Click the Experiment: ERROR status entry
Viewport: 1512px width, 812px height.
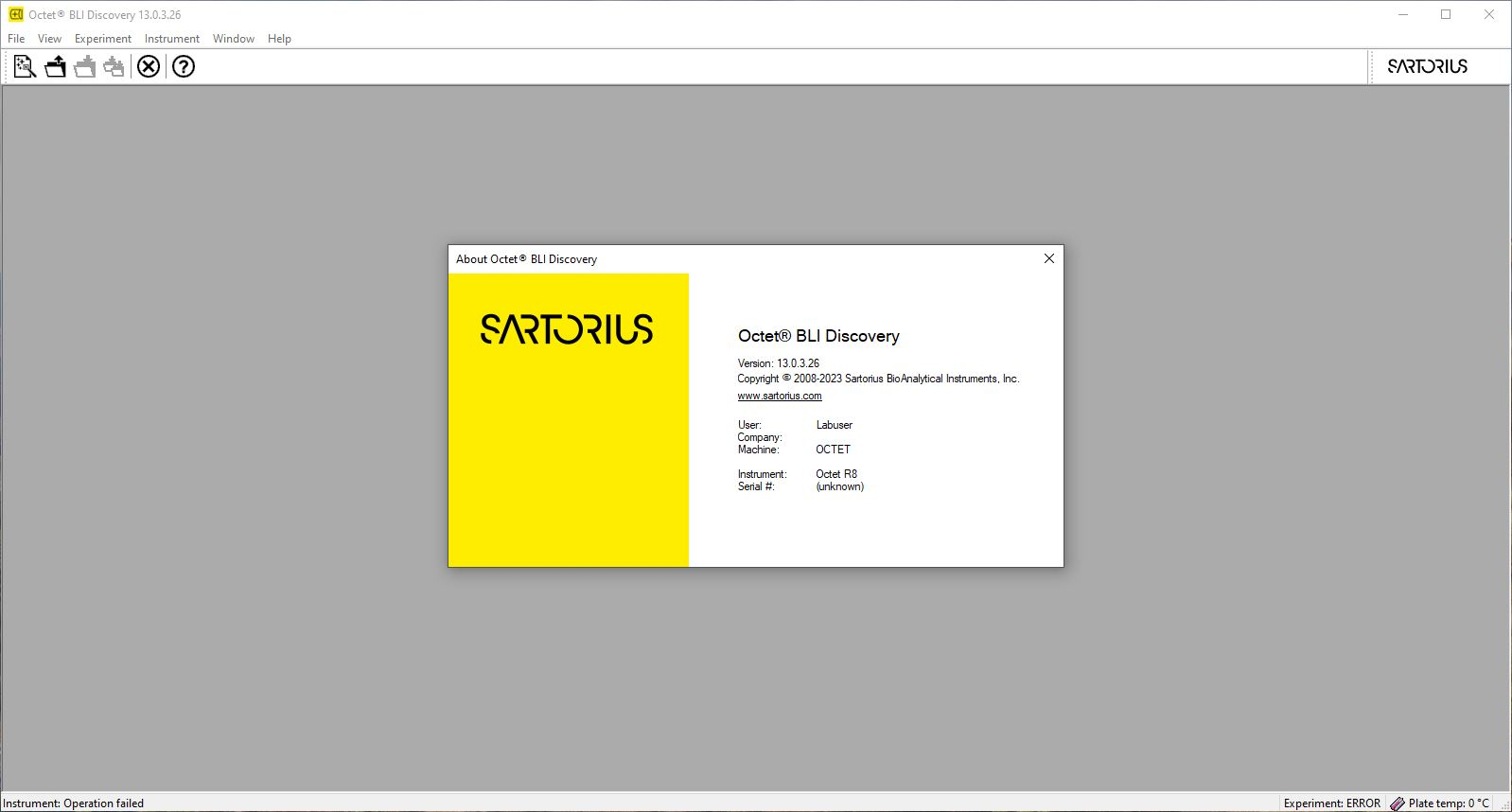1332,803
